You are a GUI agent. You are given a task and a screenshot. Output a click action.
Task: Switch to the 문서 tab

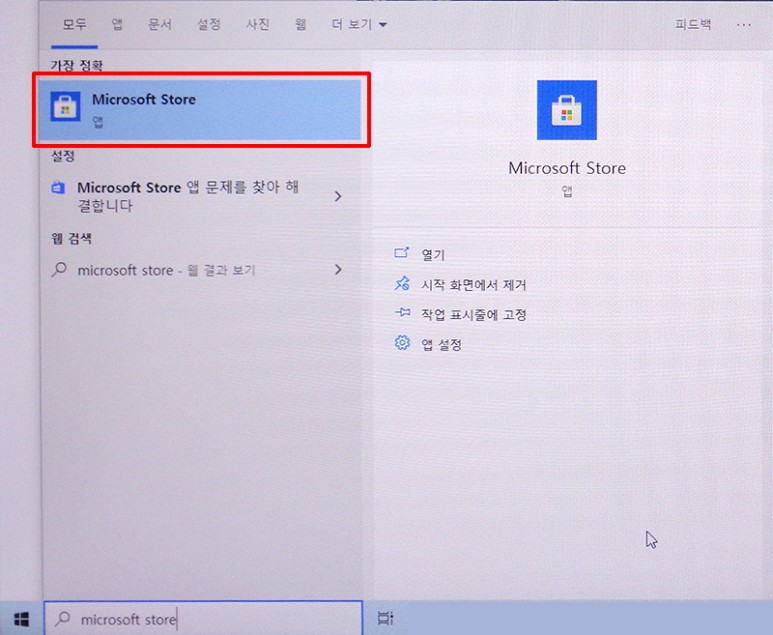coord(159,24)
